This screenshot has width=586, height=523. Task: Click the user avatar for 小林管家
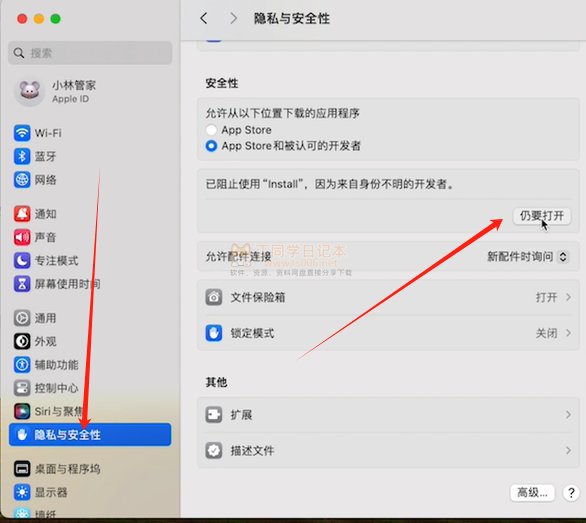pos(30,92)
